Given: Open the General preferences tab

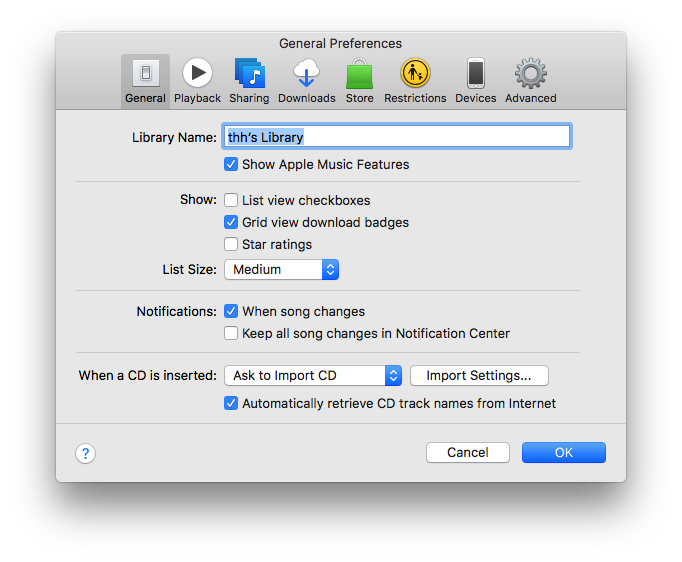Looking at the screenshot, I should pyautogui.click(x=145, y=81).
